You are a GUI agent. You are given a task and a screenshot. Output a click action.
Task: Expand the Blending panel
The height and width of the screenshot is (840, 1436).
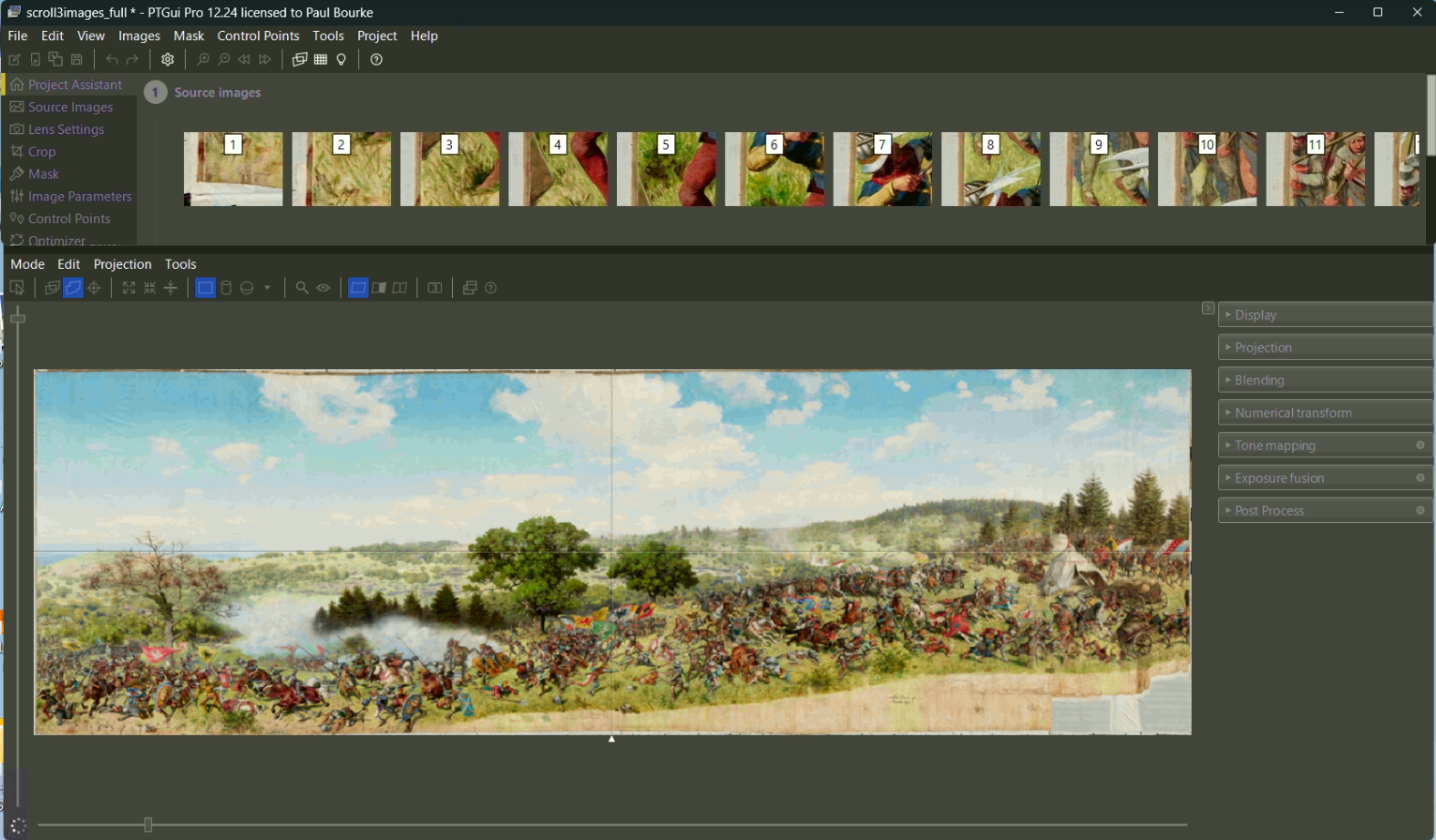(1326, 380)
